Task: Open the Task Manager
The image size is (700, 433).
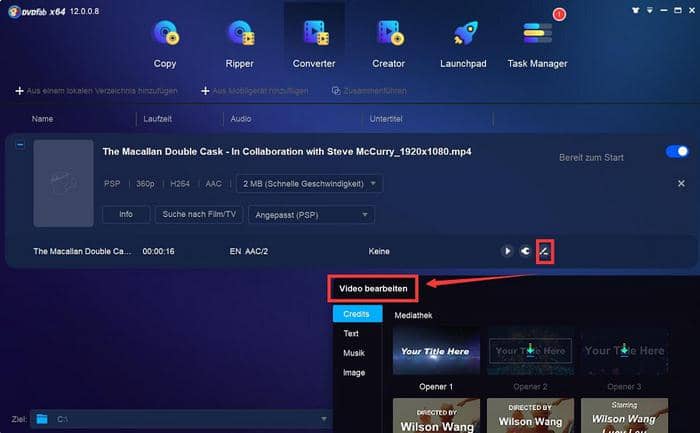Action: point(538,43)
